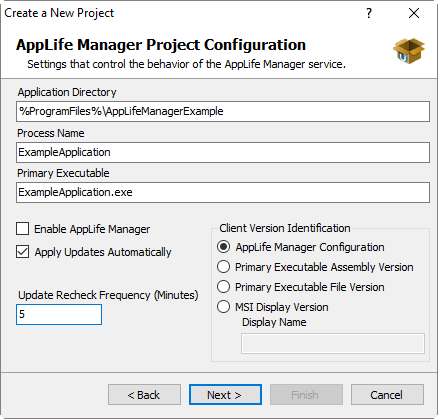Screen dimensions: 438x419
Task: Enable AppLife Manager checkbox
Action: pyautogui.click(x=22, y=229)
